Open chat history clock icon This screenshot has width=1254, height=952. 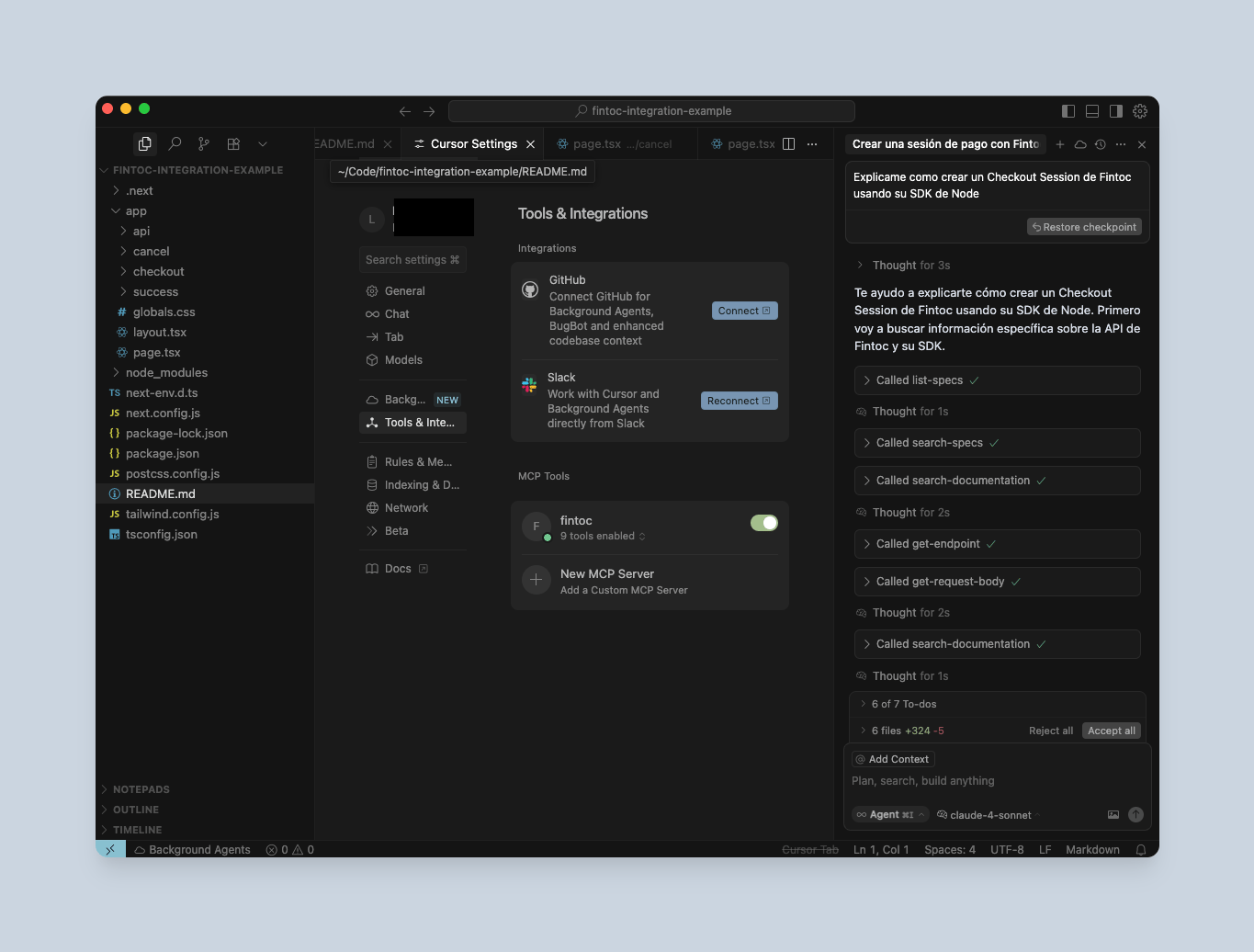1100,144
